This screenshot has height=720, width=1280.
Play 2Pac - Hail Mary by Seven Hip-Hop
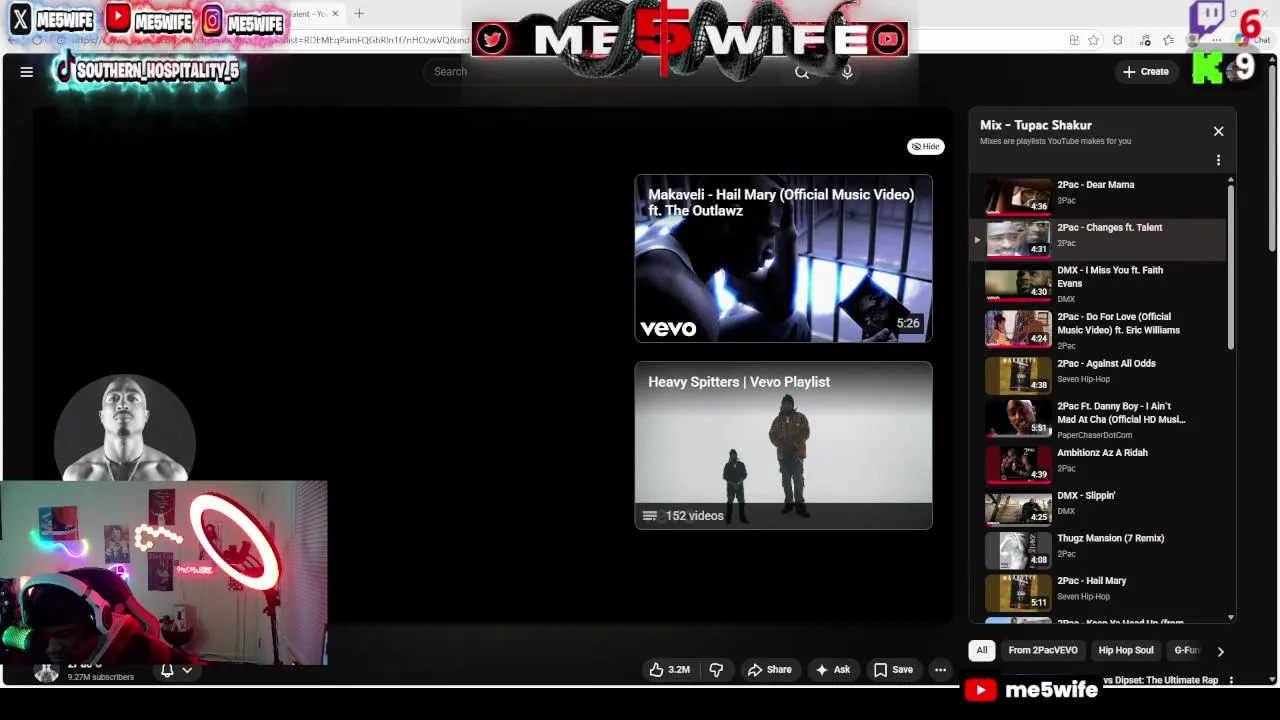pyautogui.click(x=1098, y=591)
